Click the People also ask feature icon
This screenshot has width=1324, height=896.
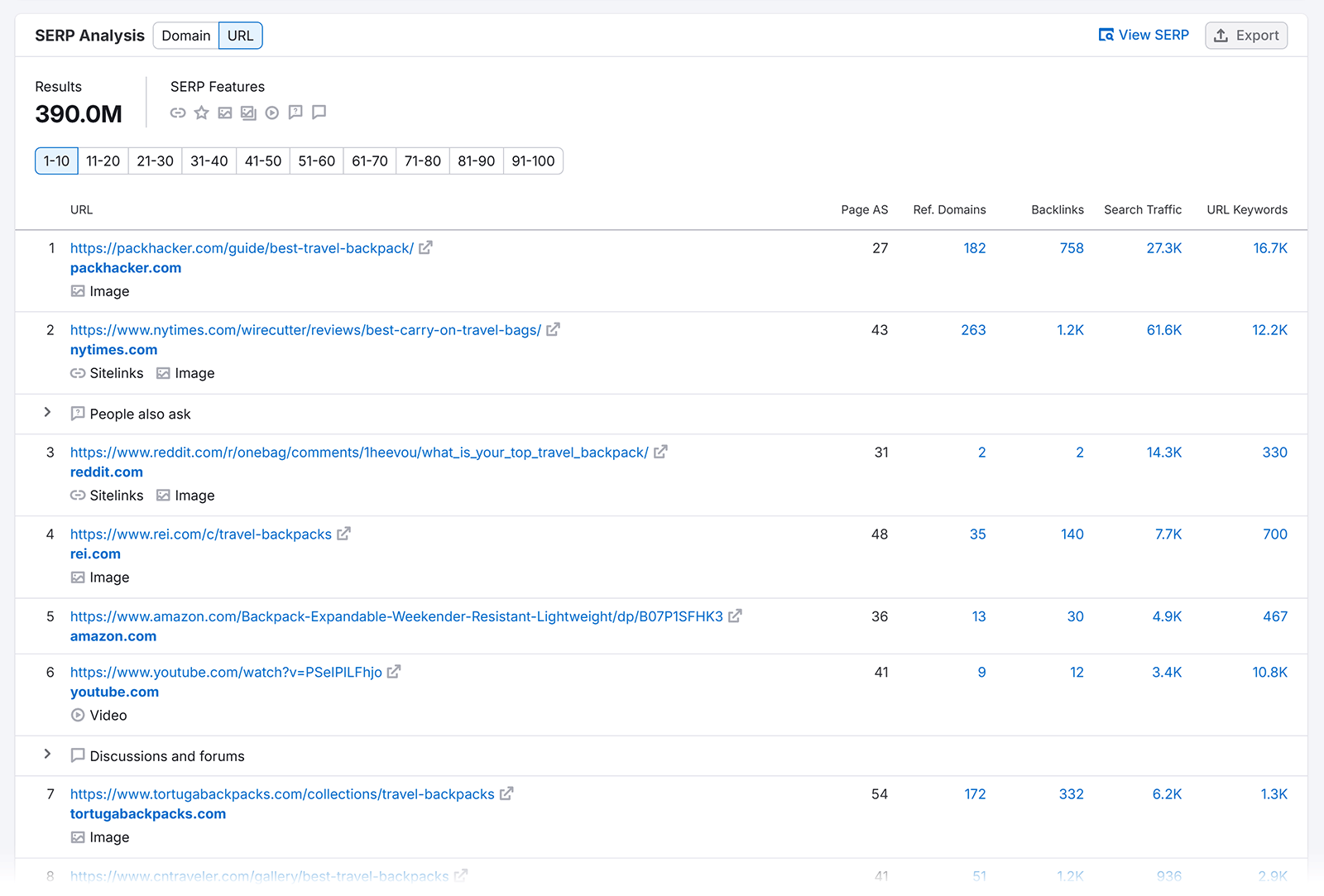click(295, 113)
